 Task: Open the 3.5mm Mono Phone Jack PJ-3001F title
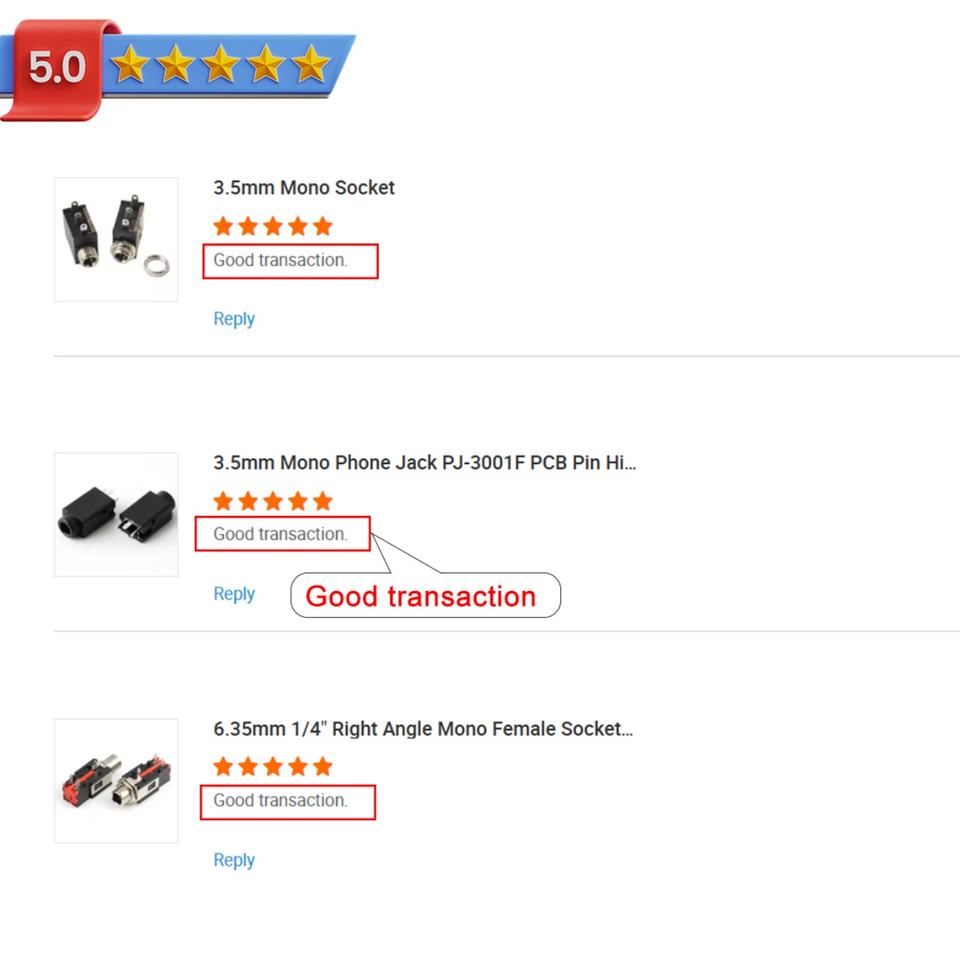[424, 463]
